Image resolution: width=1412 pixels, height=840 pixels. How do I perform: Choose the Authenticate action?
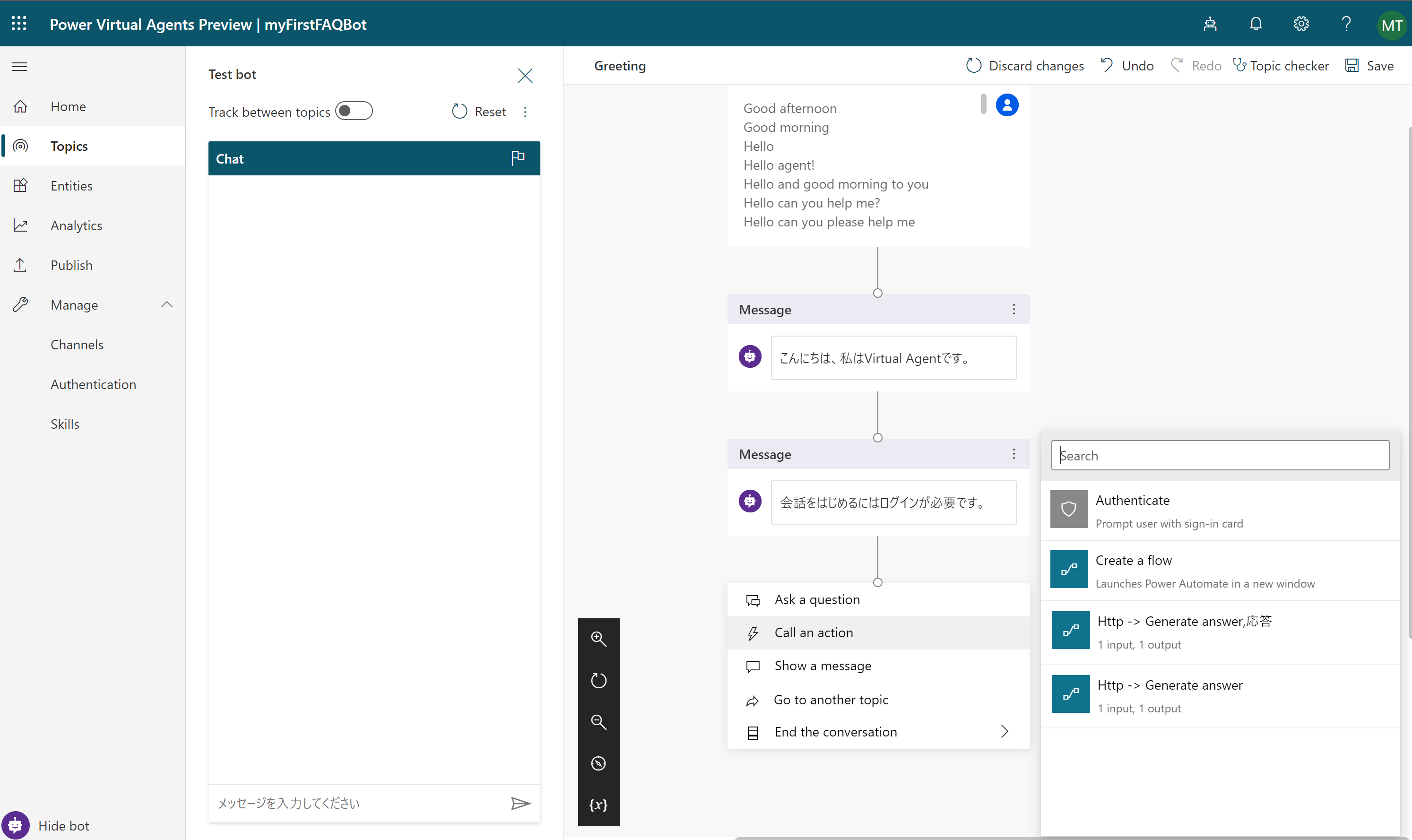coord(1220,510)
